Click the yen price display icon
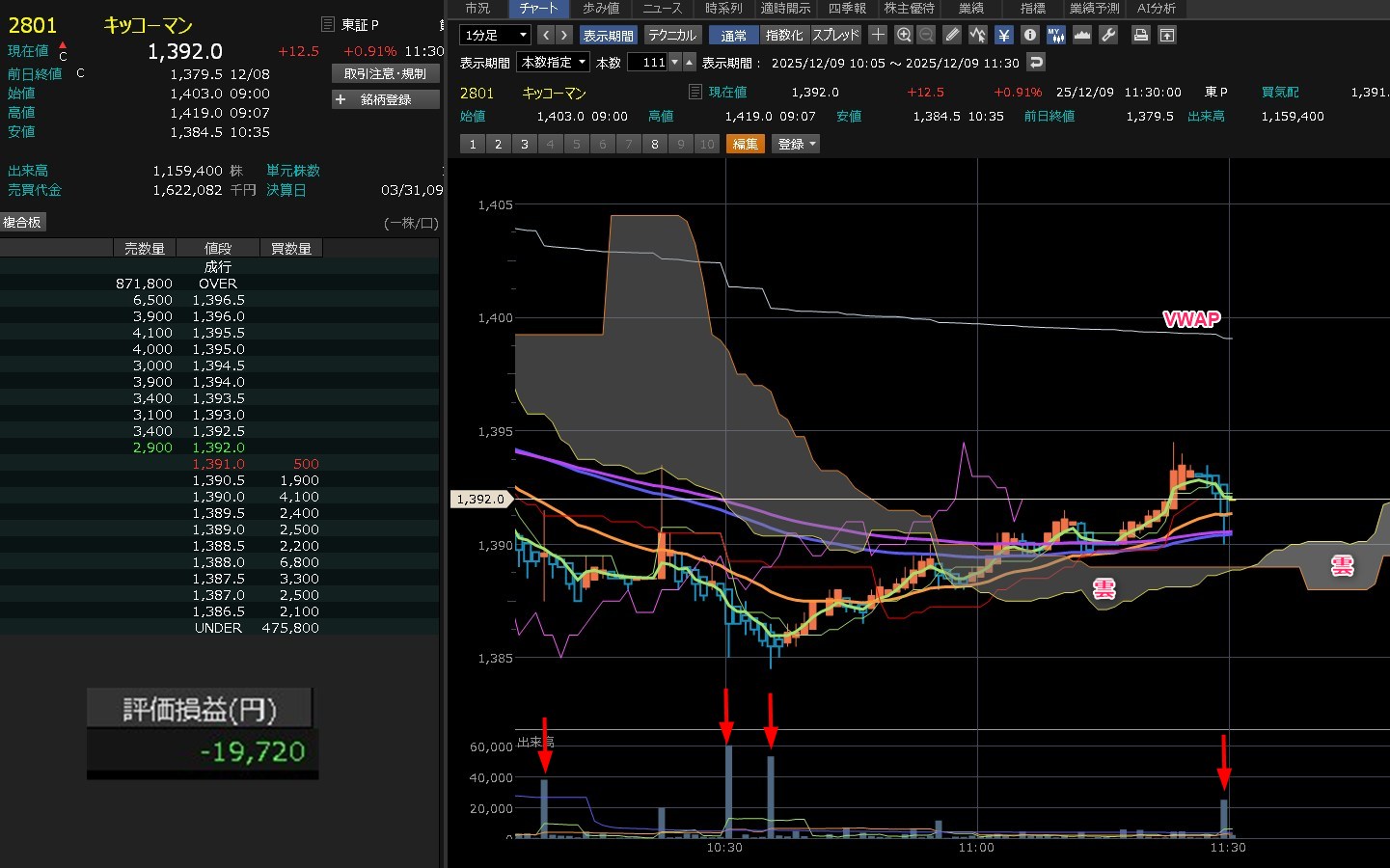 (x=1004, y=35)
